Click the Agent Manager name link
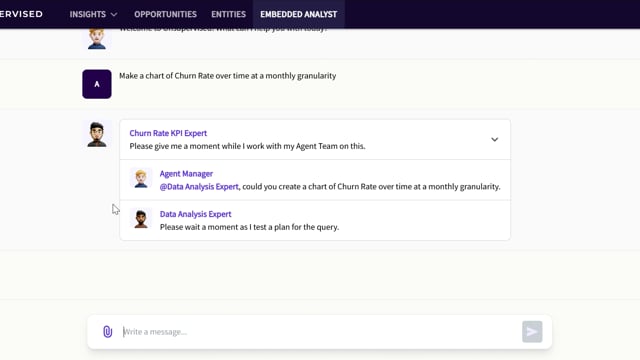The width and height of the screenshot is (640, 360). [x=186, y=173]
